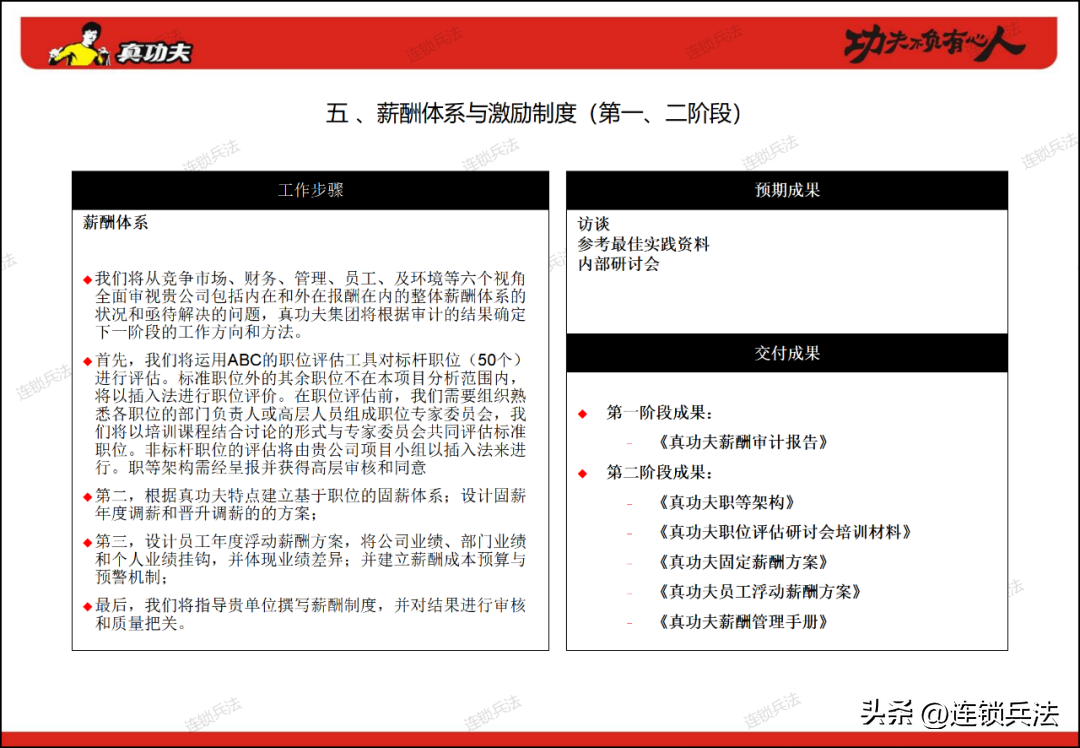Viewport: 1080px width, 748px height.
Task: Click the paragraph starting 首先，我们将运用ABC
Action: tap(310, 413)
